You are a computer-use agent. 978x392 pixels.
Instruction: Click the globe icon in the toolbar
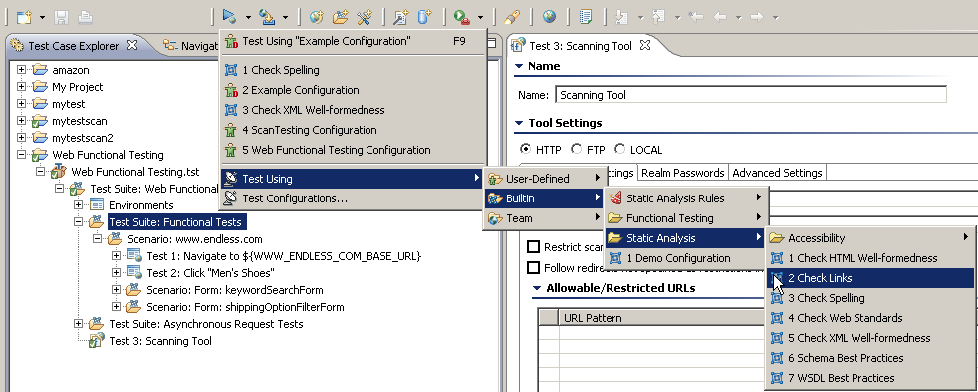[549, 17]
